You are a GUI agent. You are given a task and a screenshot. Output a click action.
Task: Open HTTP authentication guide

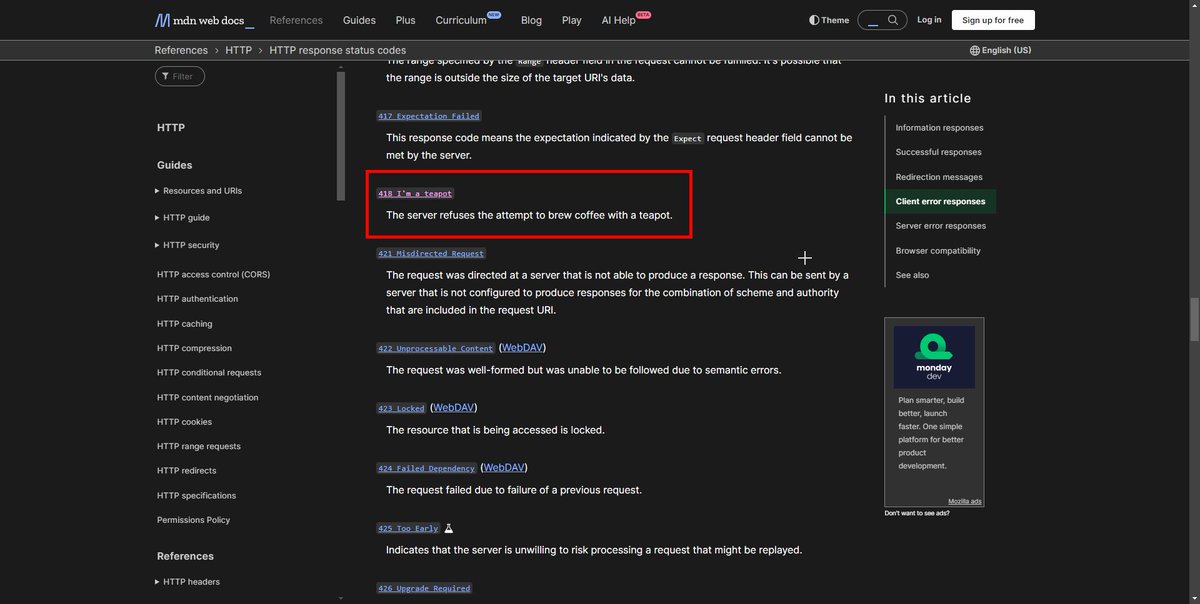(x=197, y=299)
